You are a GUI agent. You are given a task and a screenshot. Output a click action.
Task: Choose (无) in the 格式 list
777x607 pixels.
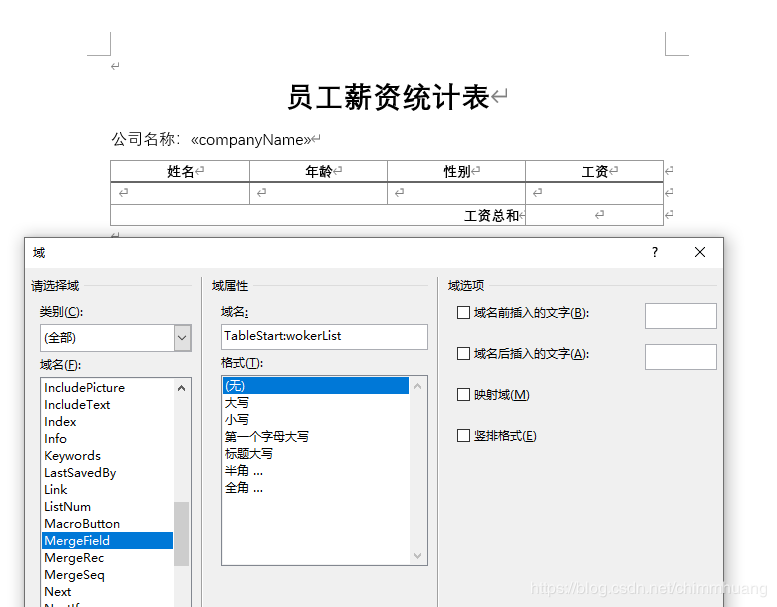click(x=316, y=386)
